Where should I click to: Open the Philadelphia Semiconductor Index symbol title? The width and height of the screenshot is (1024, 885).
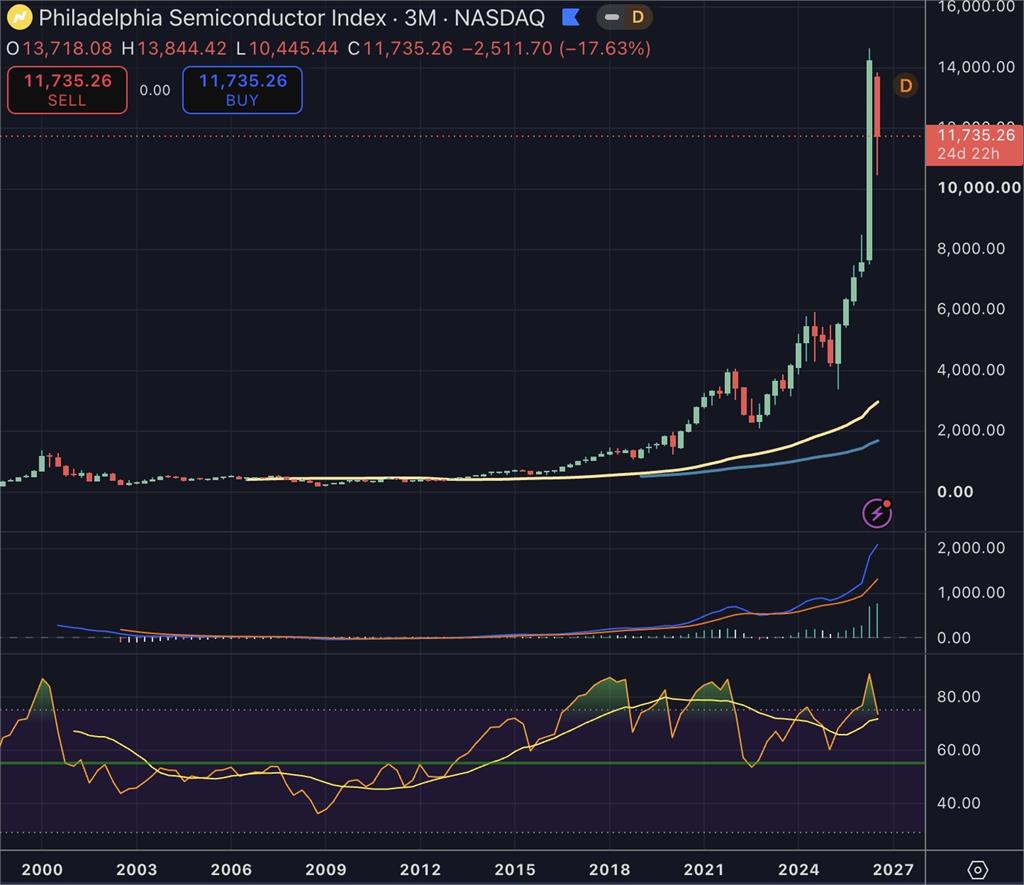coord(213,18)
